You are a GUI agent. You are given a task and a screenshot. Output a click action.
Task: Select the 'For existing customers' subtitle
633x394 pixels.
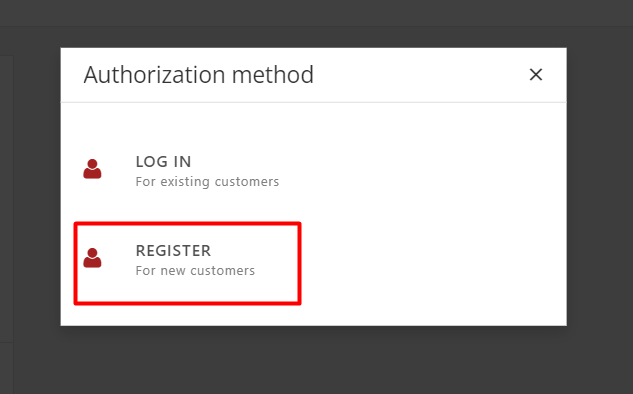(x=207, y=182)
